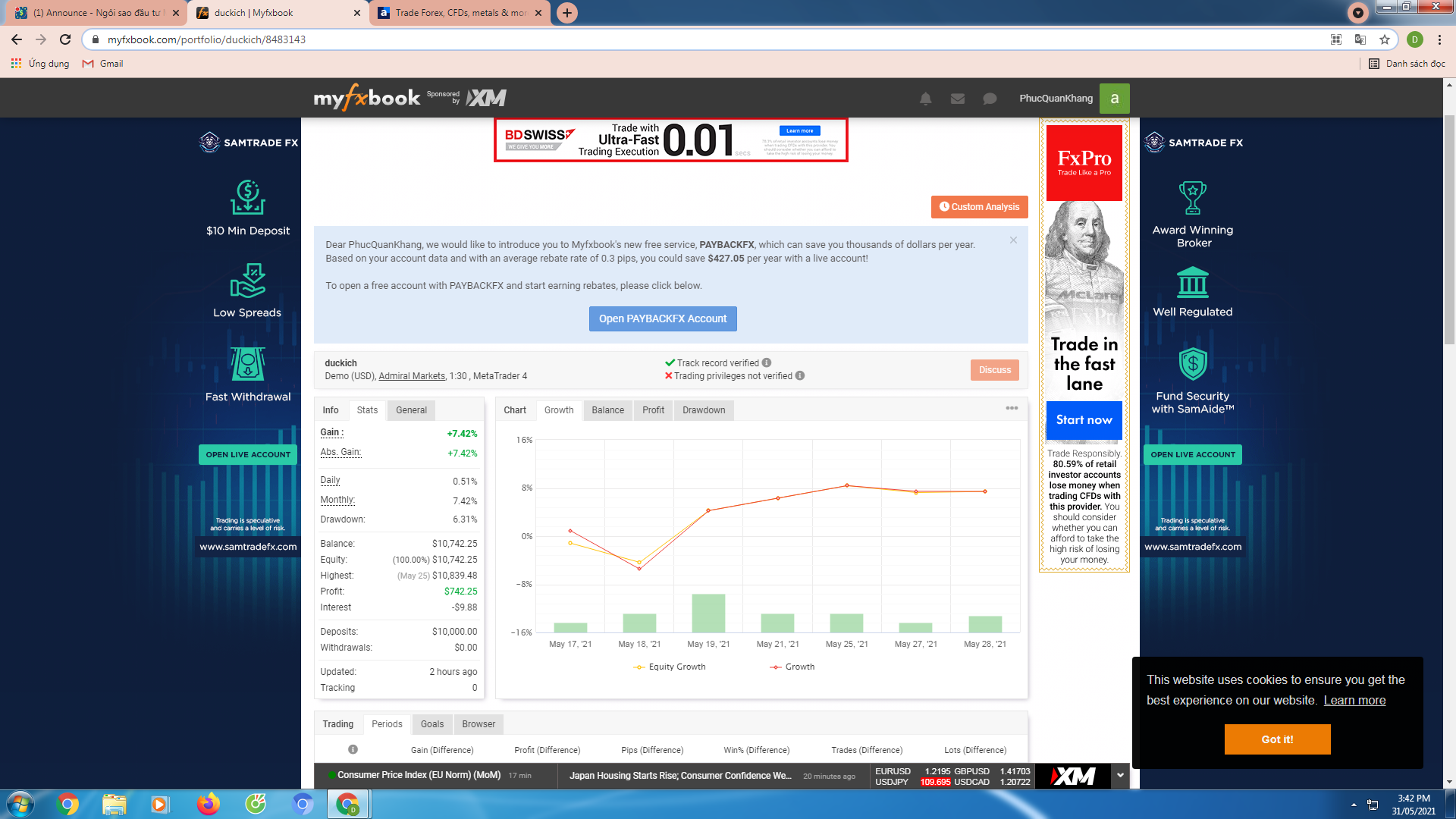Click the notifications bell icon
This screenshot has width=1456, height=819.
tap(925, 99)
